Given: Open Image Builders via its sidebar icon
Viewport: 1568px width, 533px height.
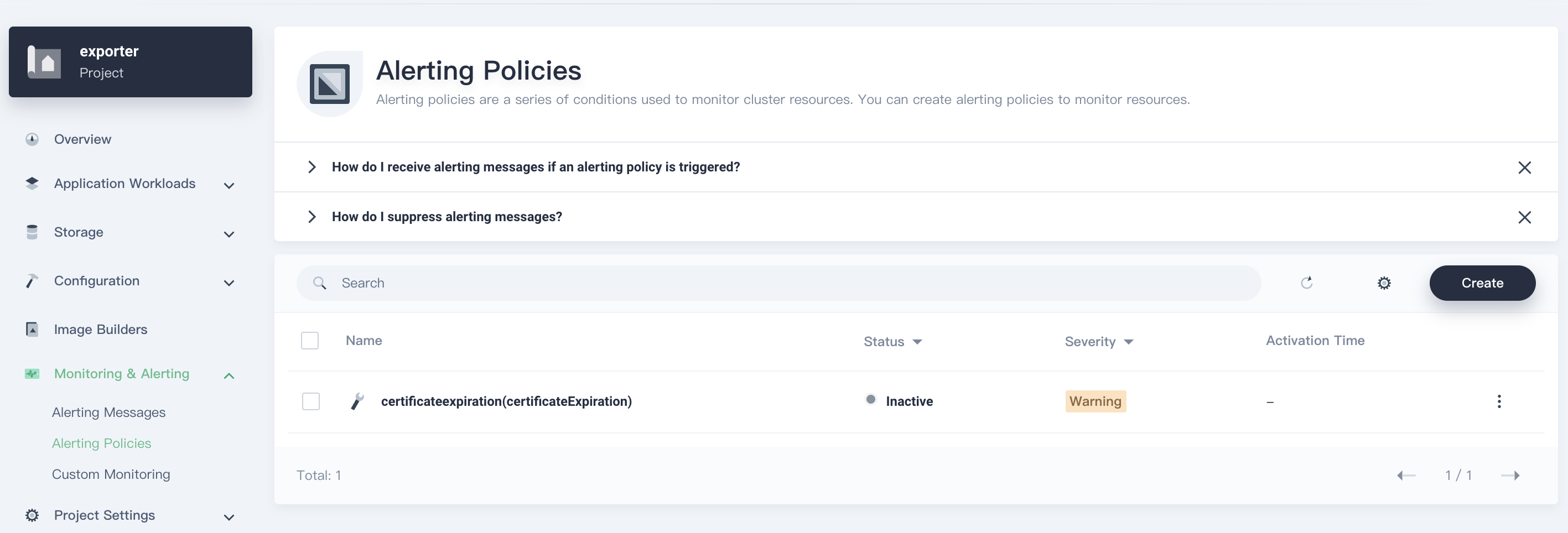Looking at the screenshot, I should [32, 328].
